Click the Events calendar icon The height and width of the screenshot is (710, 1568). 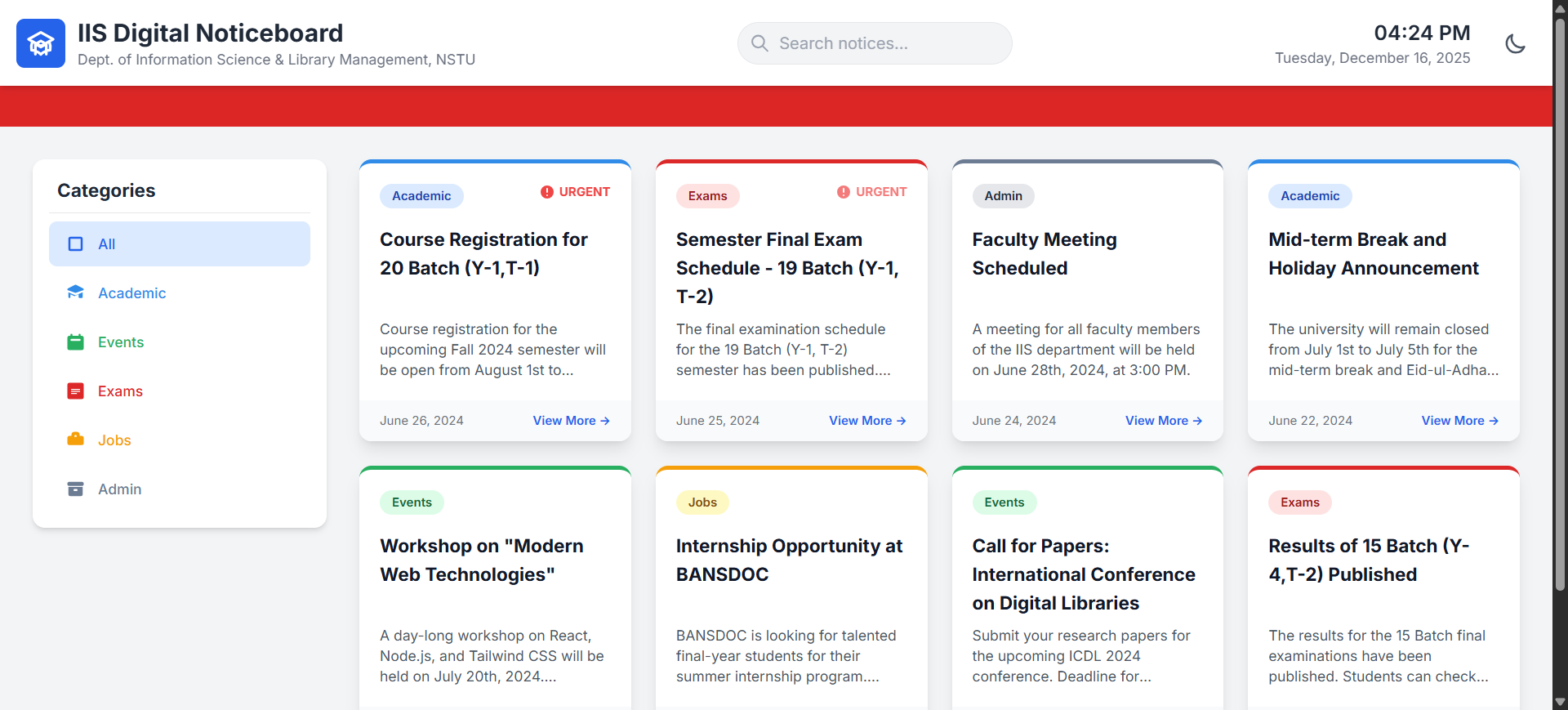[75, 342]
